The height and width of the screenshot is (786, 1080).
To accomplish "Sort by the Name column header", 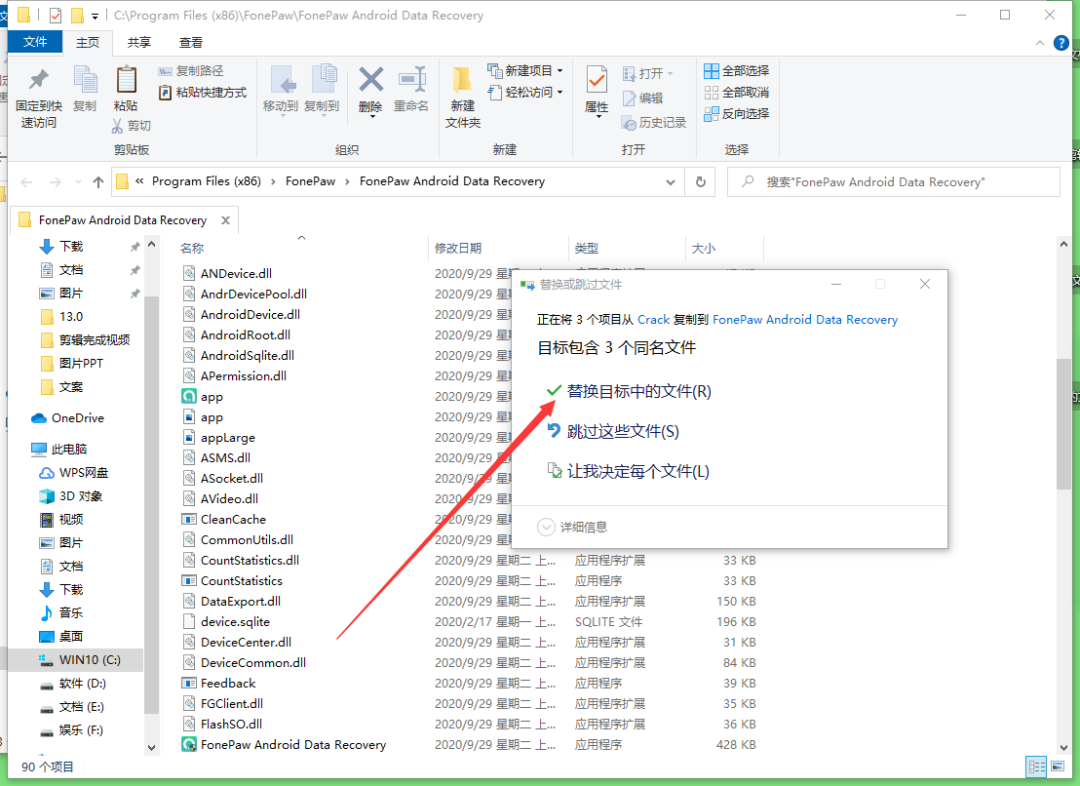I will coord(192,248).
